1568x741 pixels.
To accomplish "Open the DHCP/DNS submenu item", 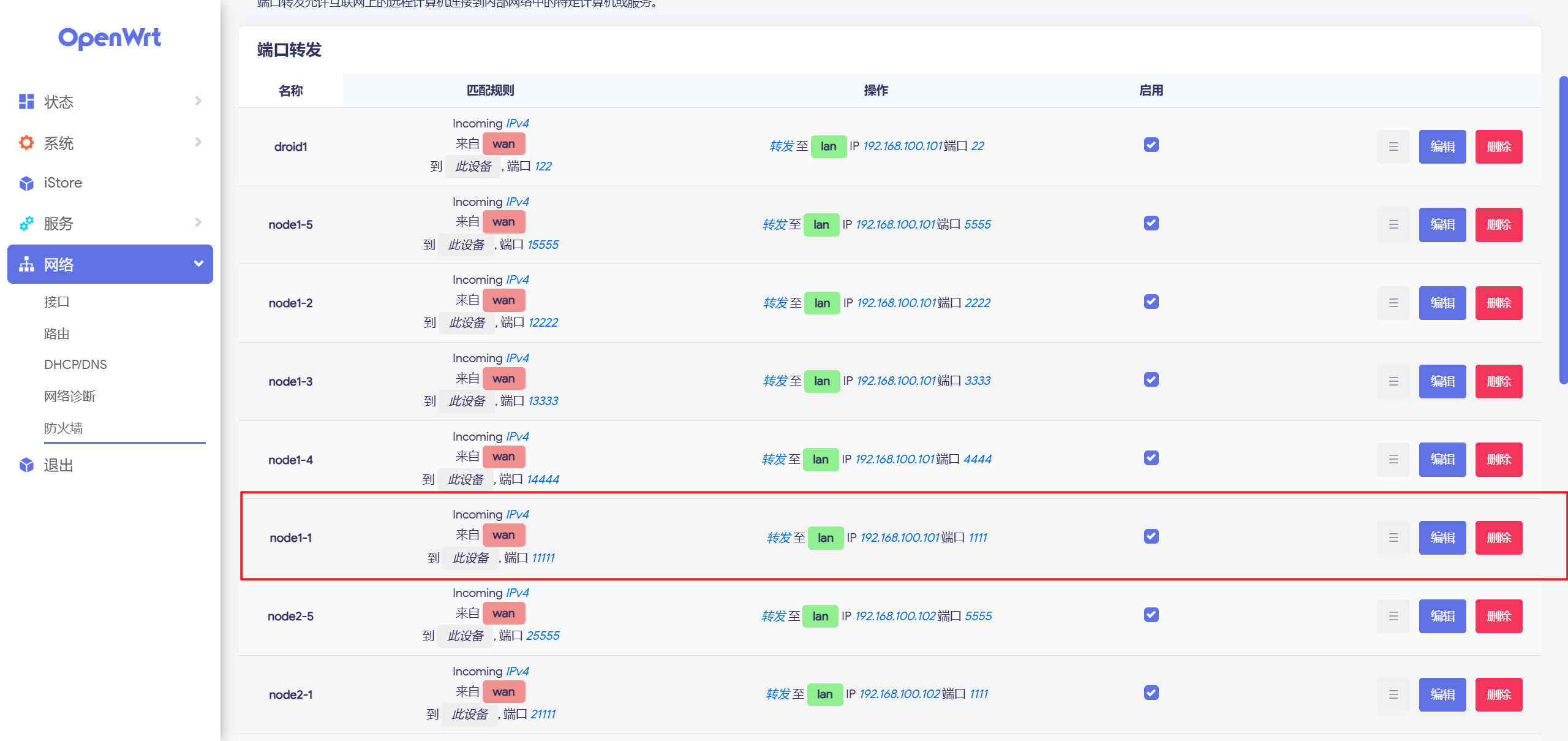I will tap(75, 365).
